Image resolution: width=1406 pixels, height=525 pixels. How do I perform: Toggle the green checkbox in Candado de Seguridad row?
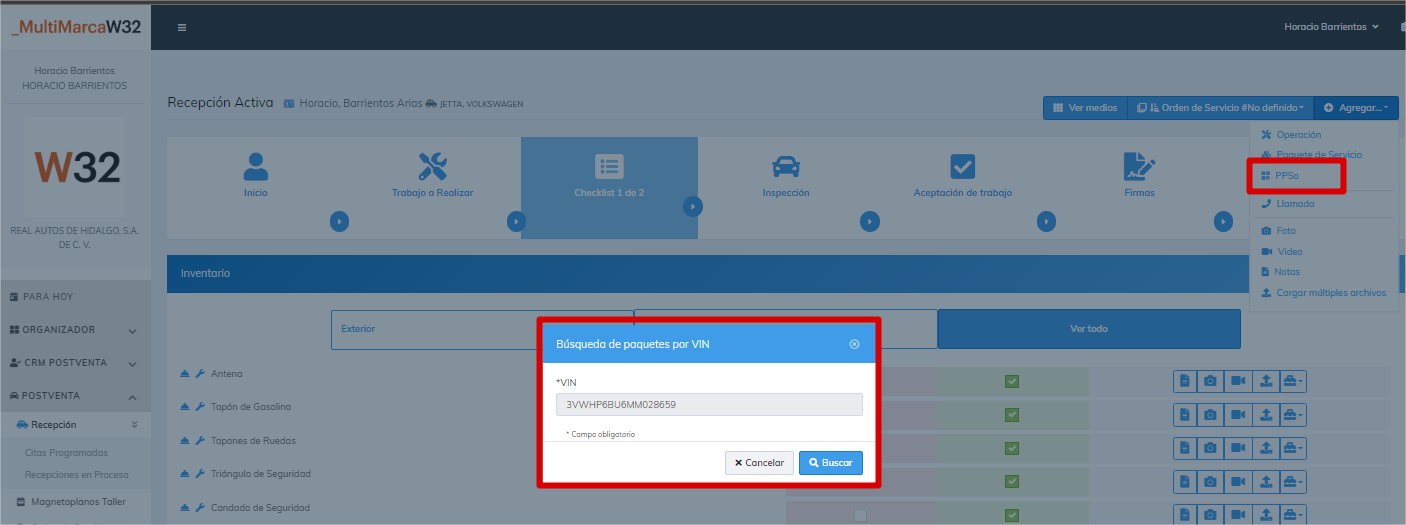pyautogui.click(x=1012, y=515)
